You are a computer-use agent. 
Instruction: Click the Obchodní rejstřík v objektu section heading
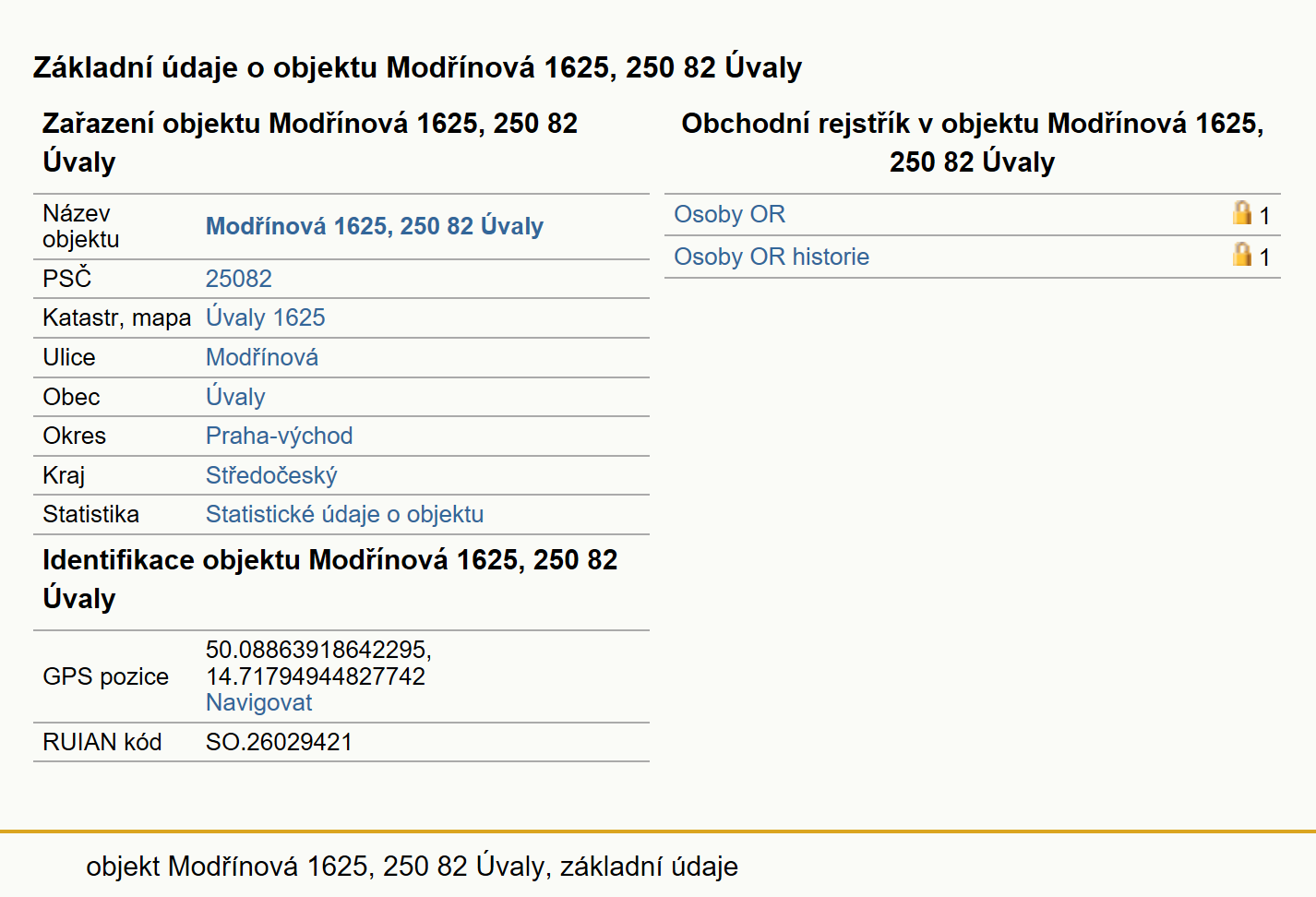point(973,142)
